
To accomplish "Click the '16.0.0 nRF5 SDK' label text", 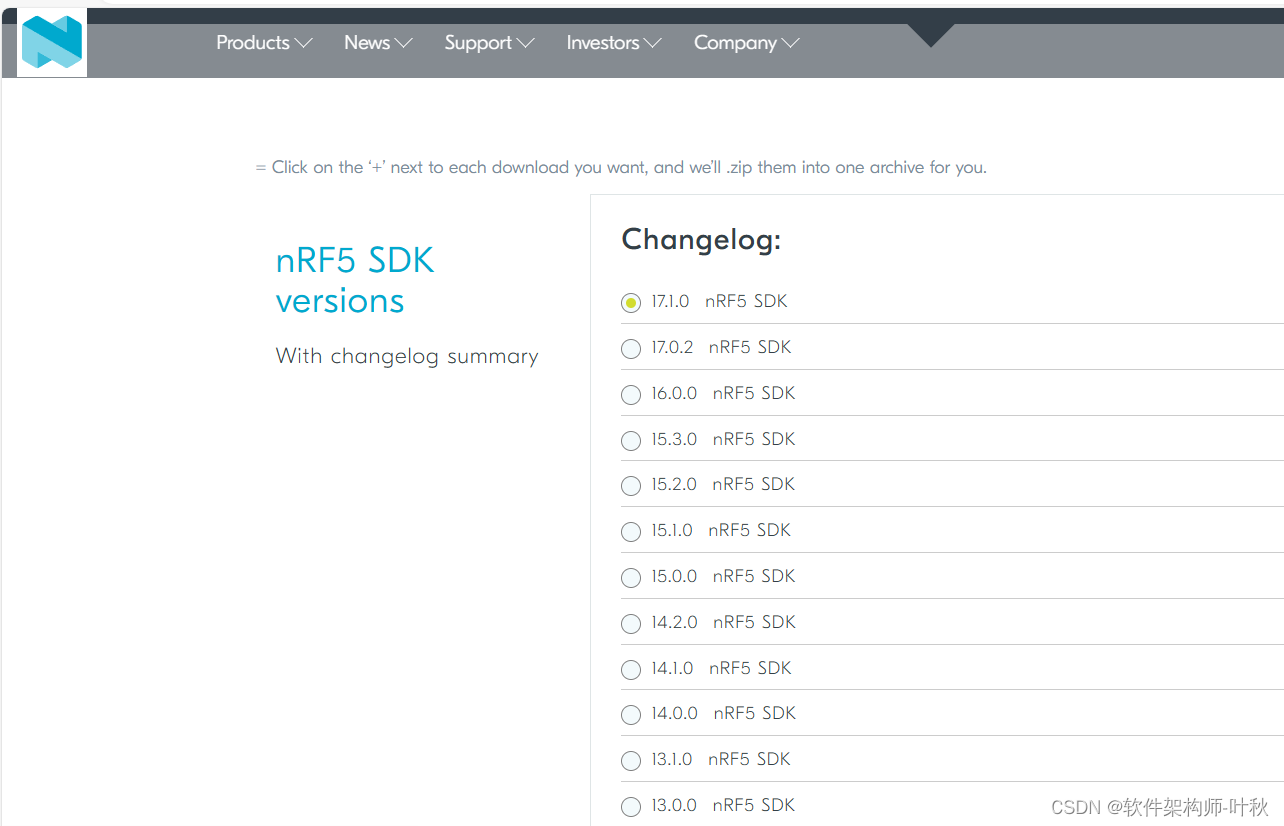I will (724, 393).
